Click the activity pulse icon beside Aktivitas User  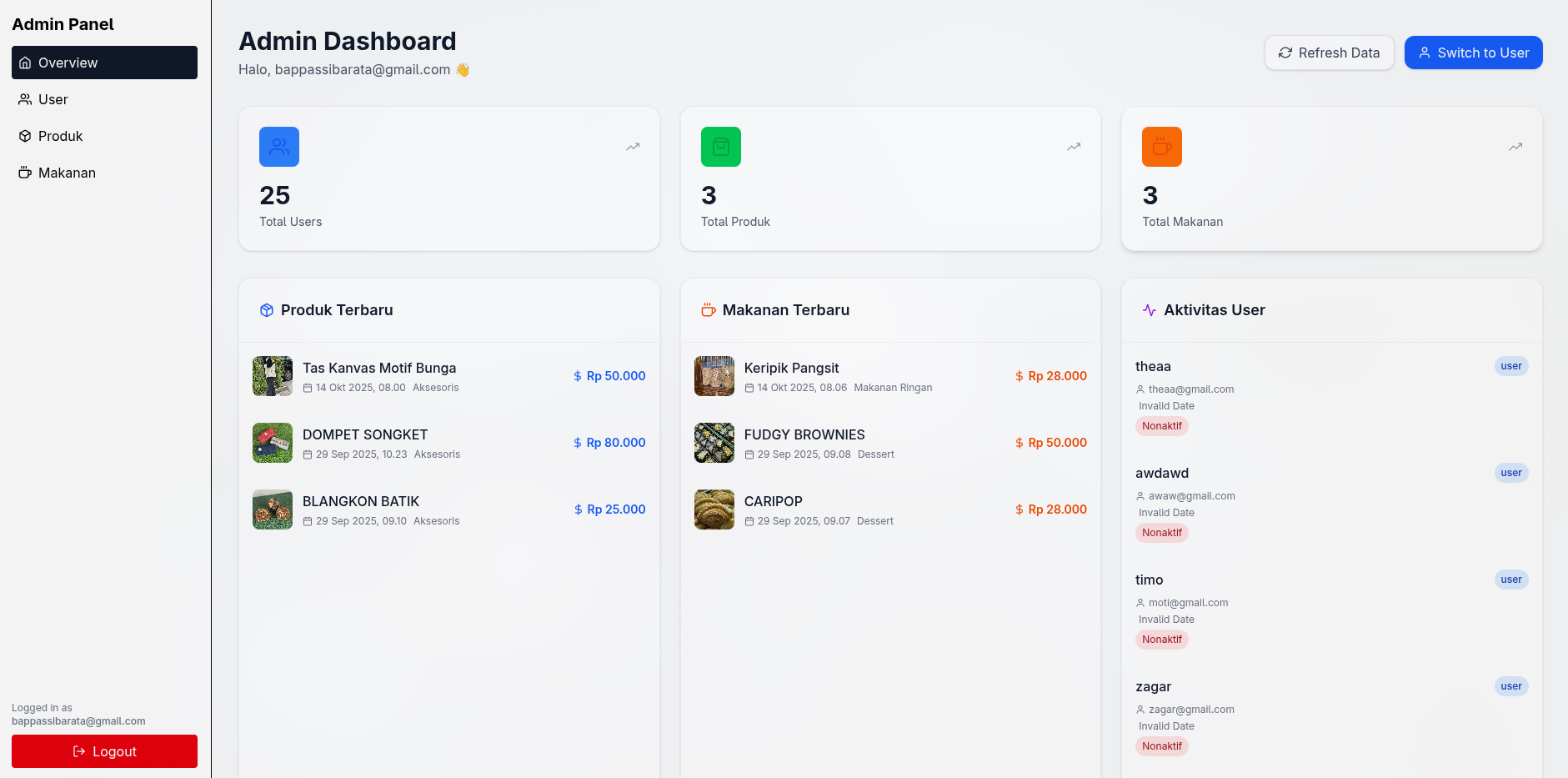coord(1150,310)
